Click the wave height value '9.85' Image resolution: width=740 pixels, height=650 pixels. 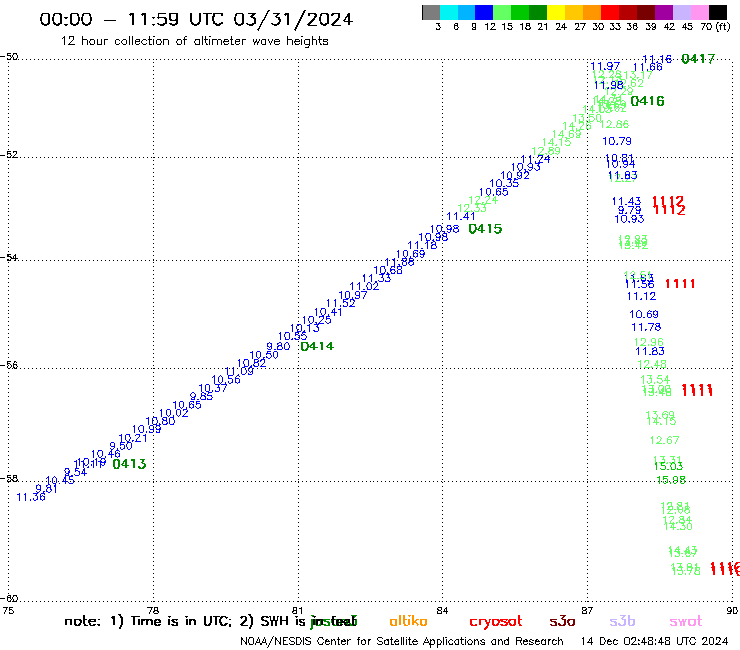pos(202,397)
